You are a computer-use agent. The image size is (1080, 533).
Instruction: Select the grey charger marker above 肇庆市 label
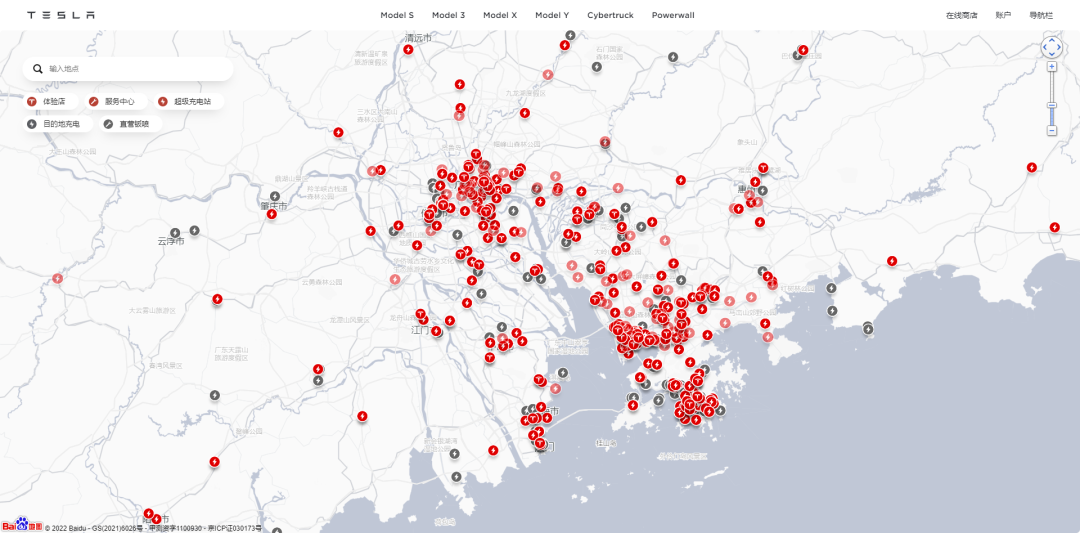point(275,196)
